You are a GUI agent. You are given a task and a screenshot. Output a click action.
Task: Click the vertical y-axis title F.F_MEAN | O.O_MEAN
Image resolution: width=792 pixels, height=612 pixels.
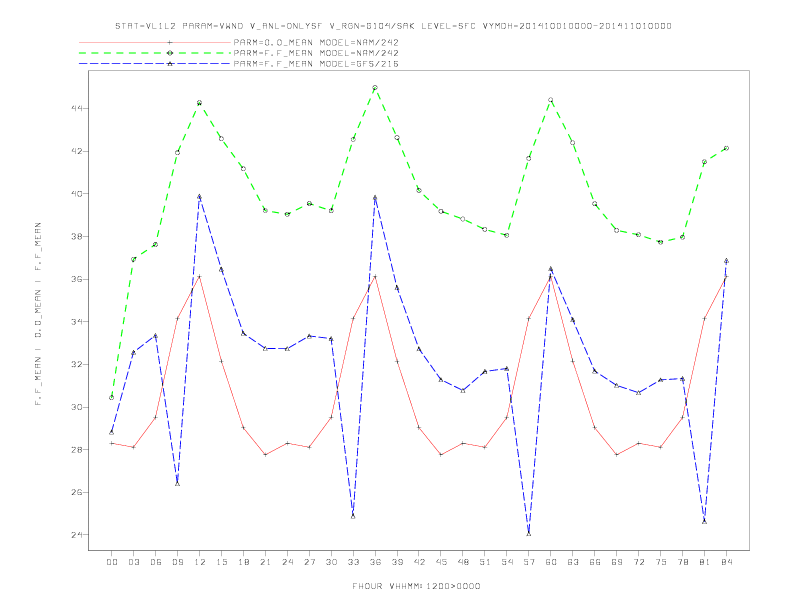38,314
